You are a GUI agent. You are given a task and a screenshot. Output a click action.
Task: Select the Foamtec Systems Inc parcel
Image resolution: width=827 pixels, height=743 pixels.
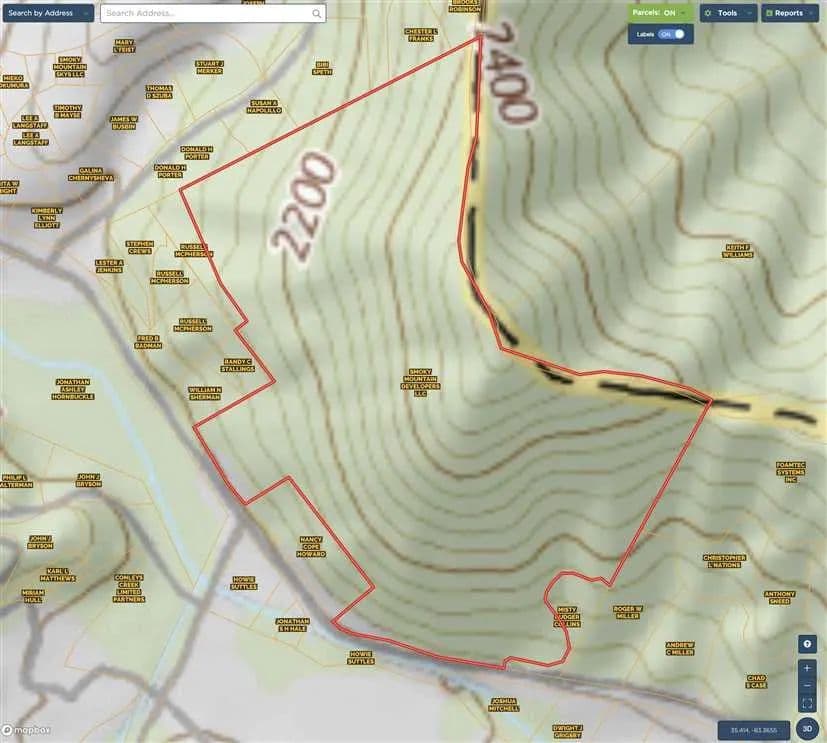click(x=790, y=472)
